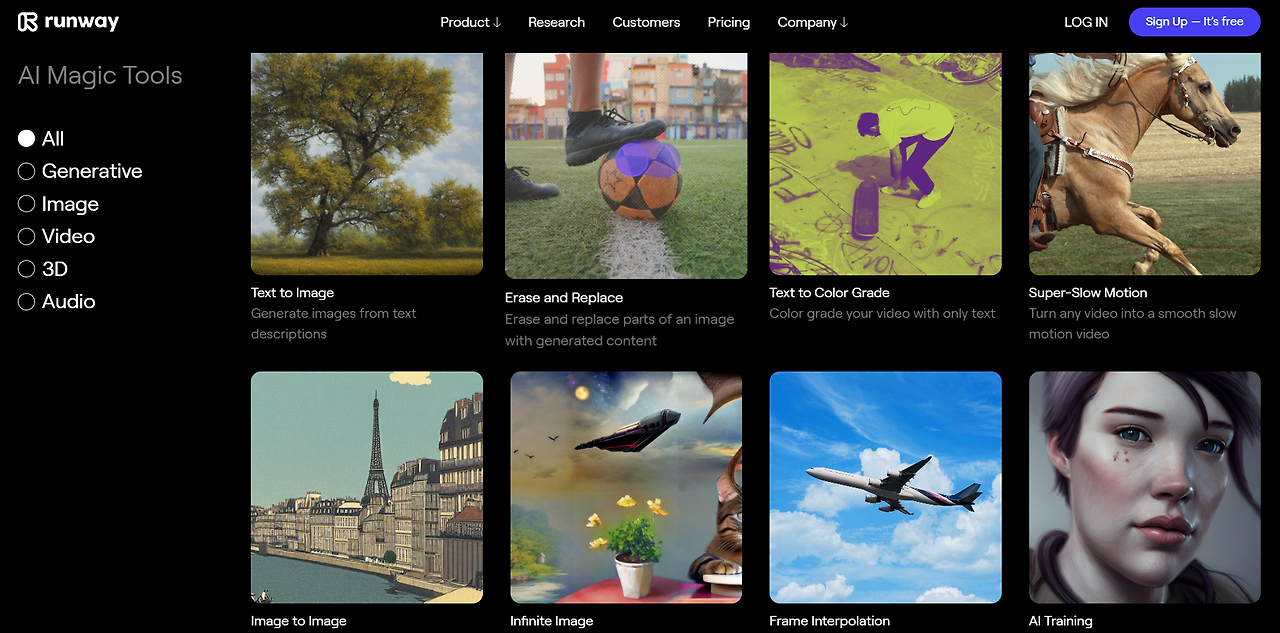This screenshot has width=1280, height=633.
Task: Open the Erase and Replace soccer ball thumbnail
Action: click(x=626, y=166)
